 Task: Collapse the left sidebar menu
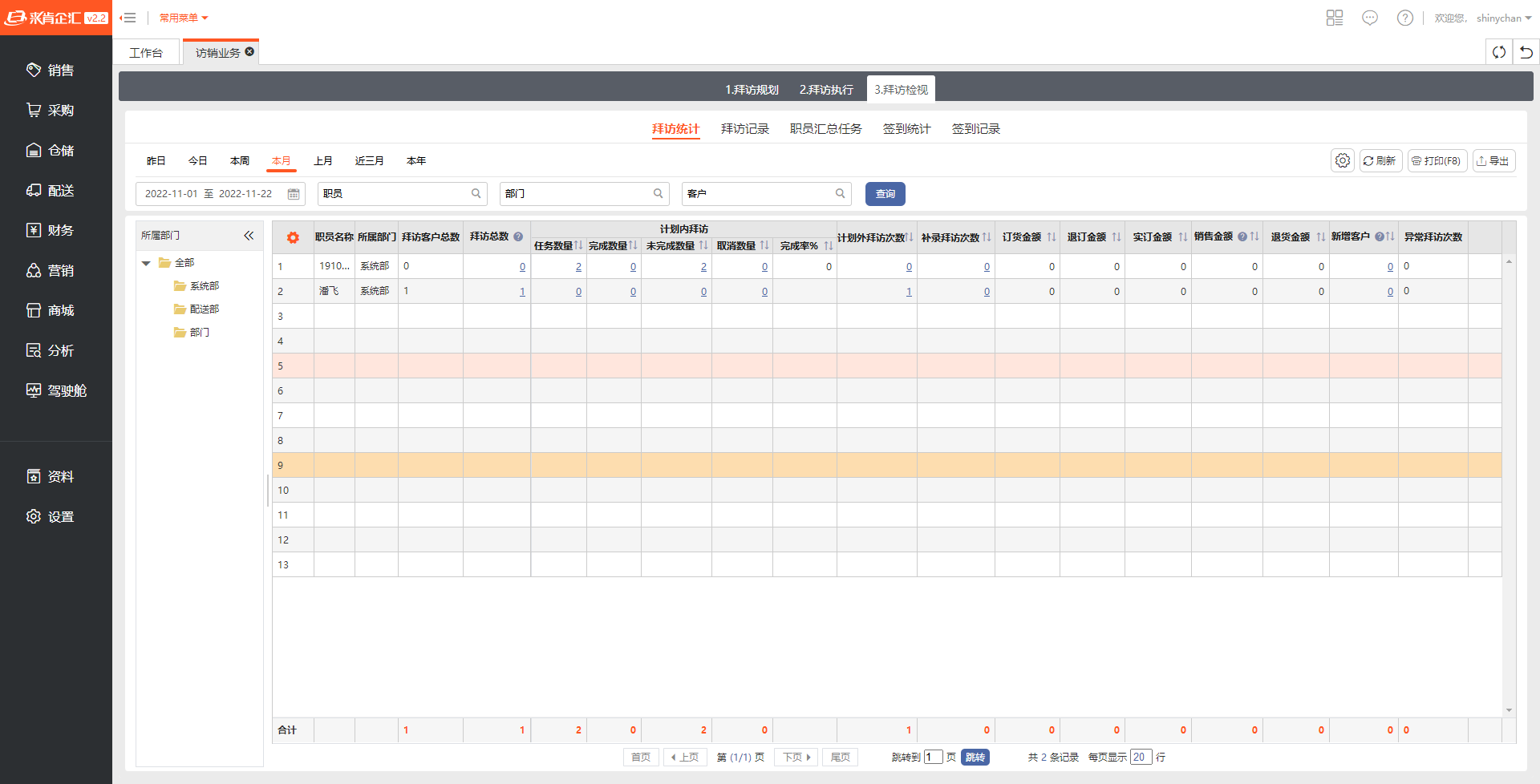click(128, 18)
